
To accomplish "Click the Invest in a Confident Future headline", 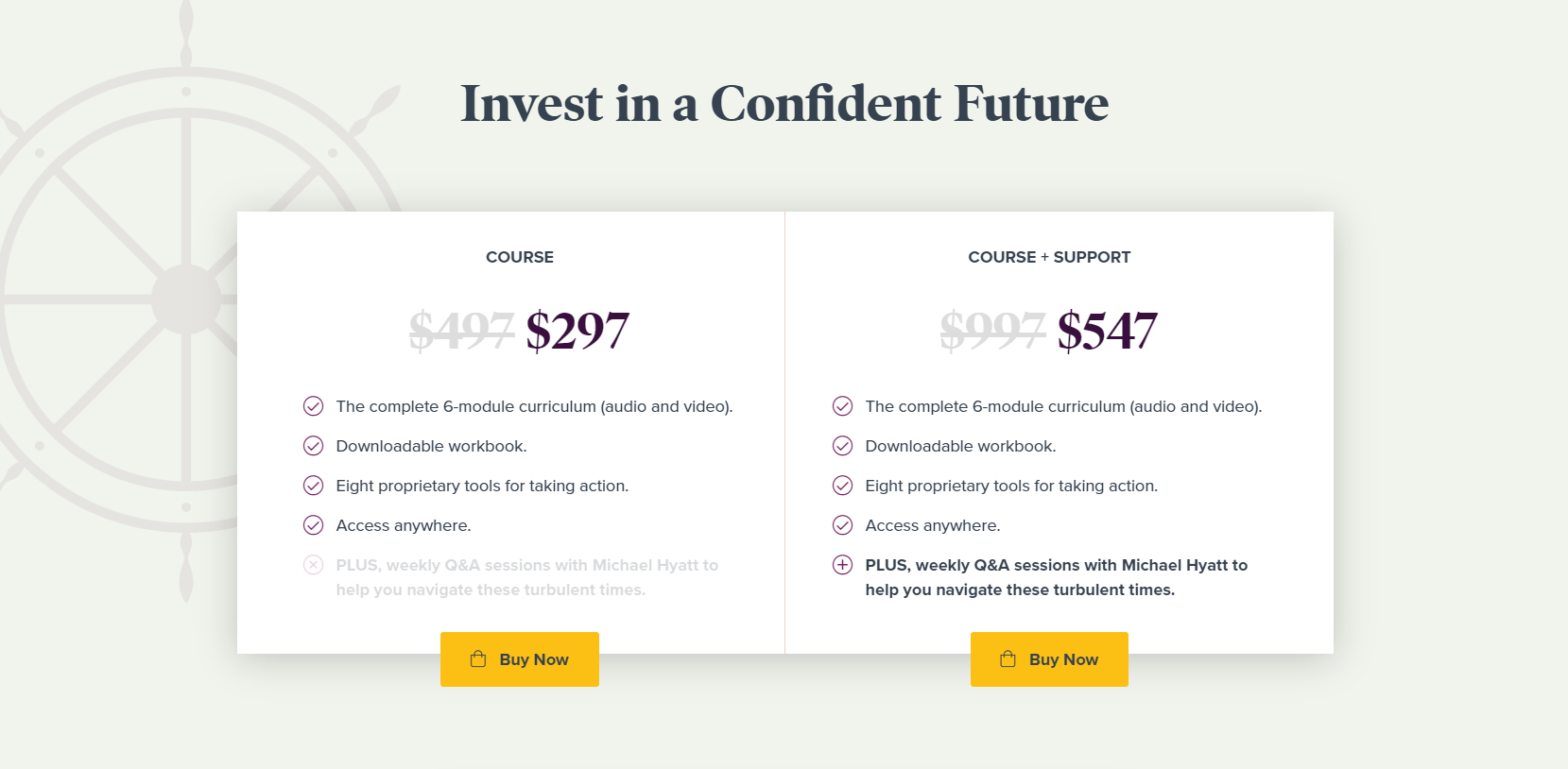I will click(x=784, y=103).
